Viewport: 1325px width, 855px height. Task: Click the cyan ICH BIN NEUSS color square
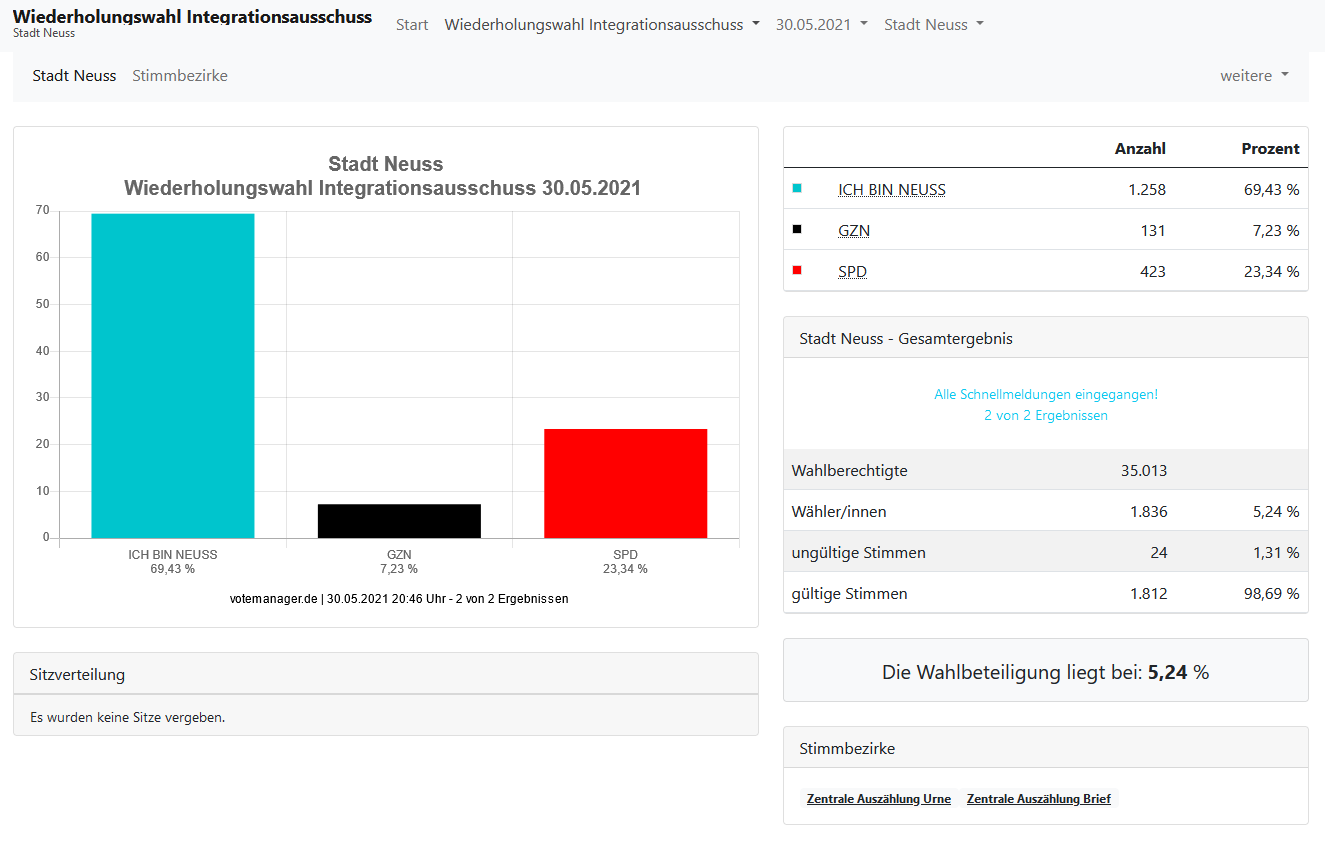797,188
